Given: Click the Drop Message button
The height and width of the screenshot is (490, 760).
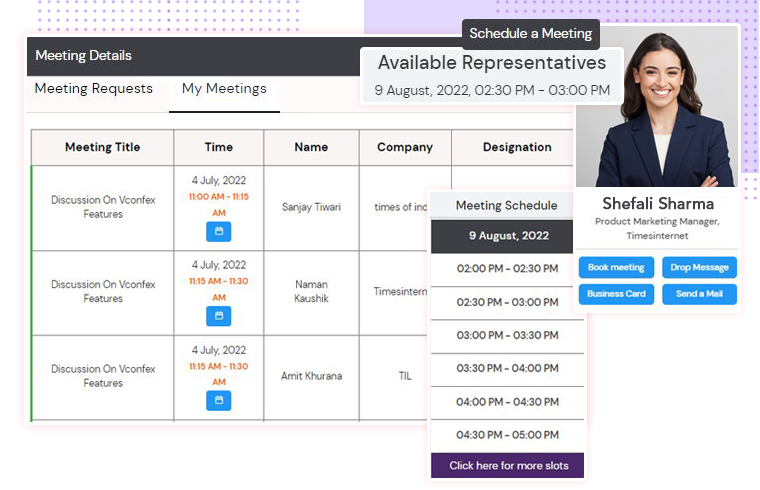Looking at the screenshot, I should 699,267.
